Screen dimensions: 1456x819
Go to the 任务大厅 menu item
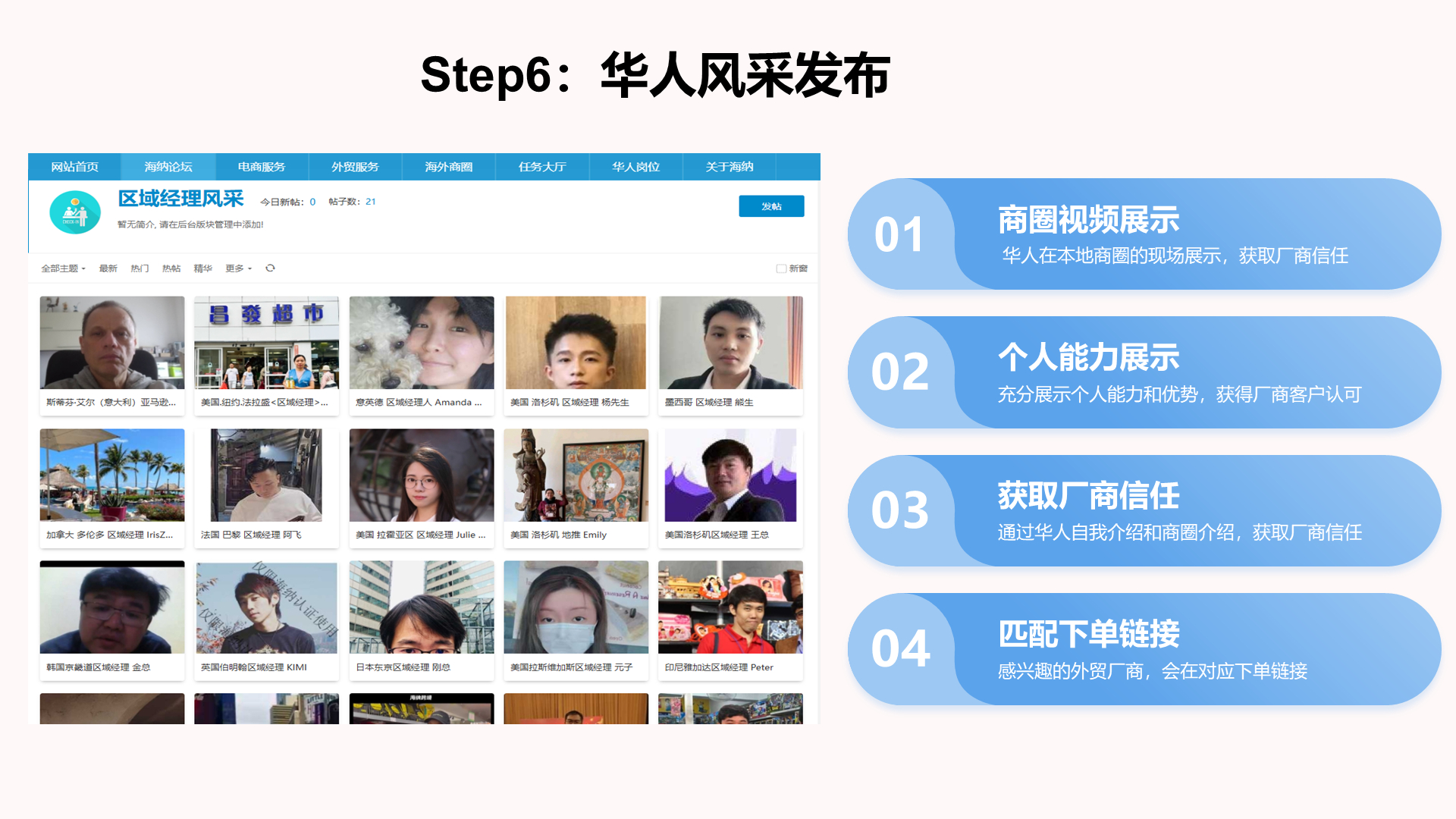tap(542, 167)
